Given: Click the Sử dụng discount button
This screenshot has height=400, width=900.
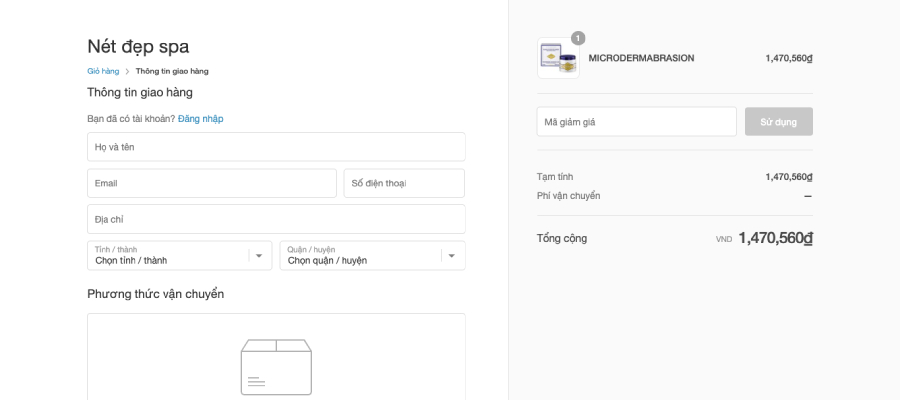Looking at the screenshot, I should click(778, 122).
